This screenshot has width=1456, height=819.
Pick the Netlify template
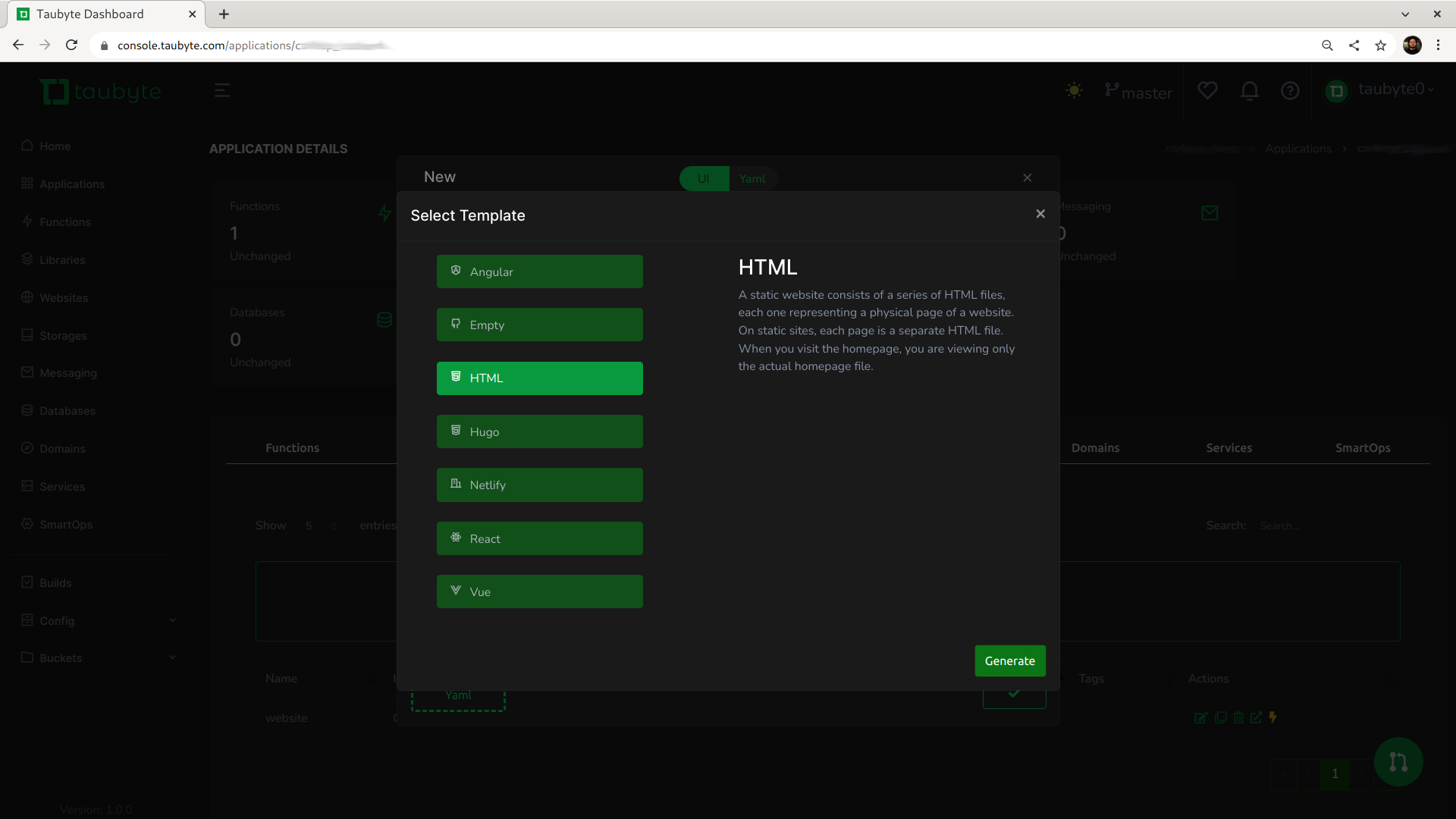[x=539, y=485]
